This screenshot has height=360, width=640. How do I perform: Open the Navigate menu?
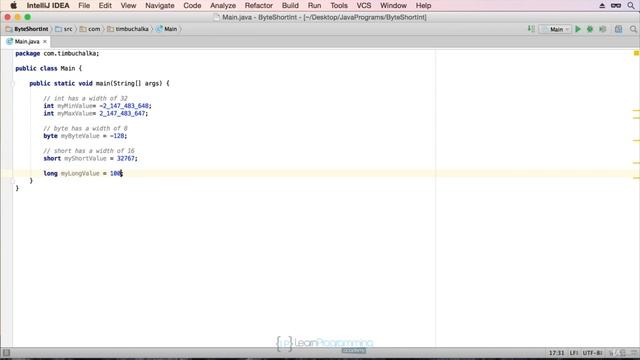[x=160, y=6]
